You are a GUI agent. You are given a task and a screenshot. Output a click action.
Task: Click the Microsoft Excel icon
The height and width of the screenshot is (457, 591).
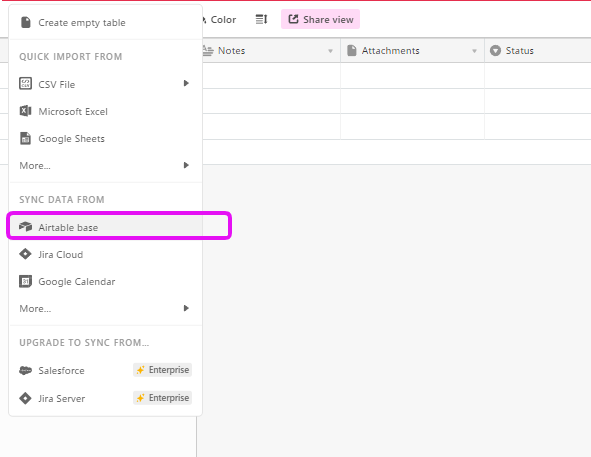[x=26, y=111]
